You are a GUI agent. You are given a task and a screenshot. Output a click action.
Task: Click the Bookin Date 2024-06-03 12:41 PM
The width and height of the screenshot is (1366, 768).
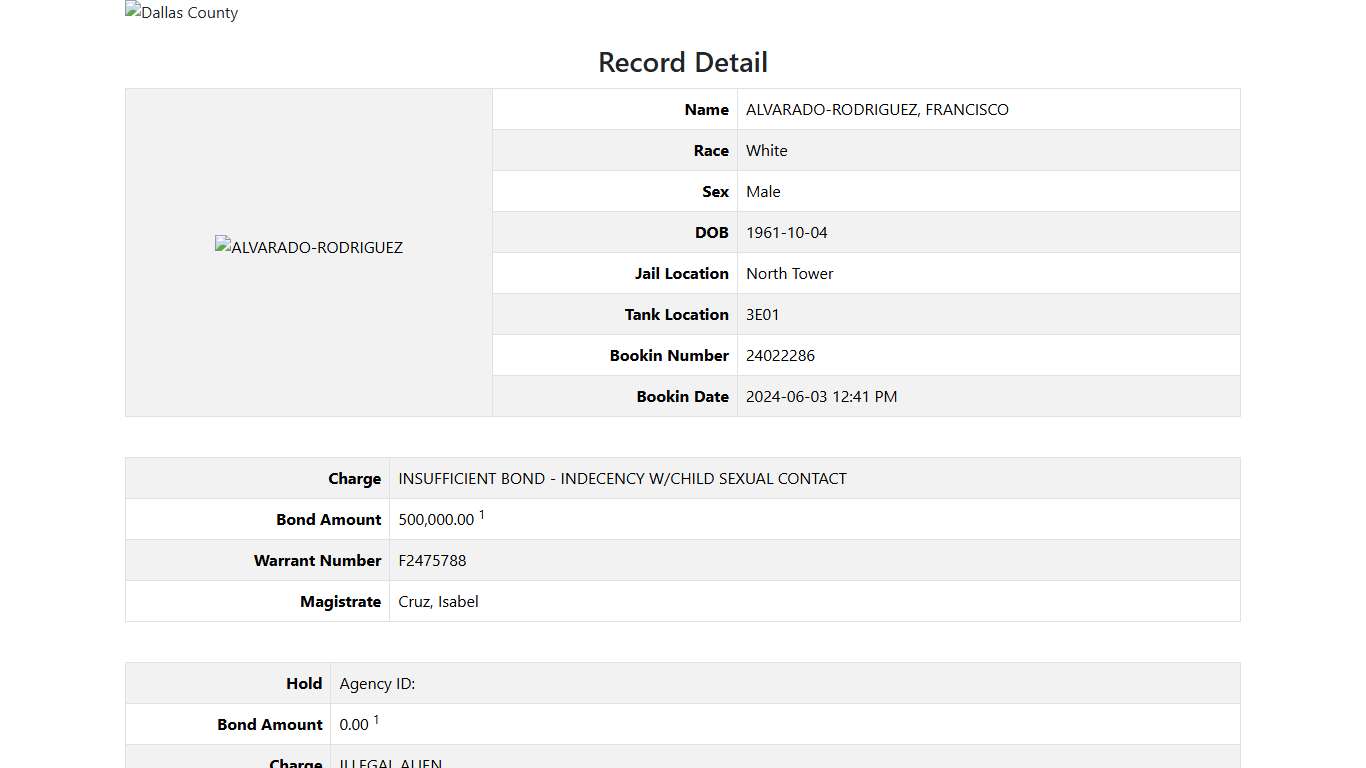[x=821, y=396]
